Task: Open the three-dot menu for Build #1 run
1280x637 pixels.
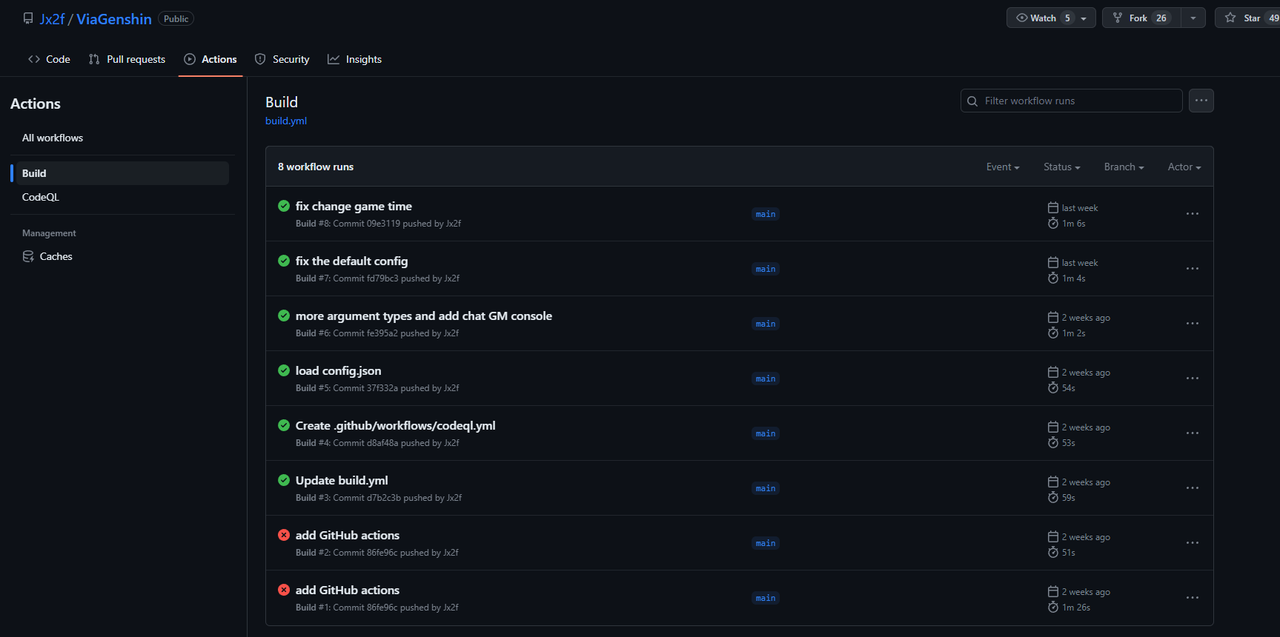Action: click(1192, 598)
